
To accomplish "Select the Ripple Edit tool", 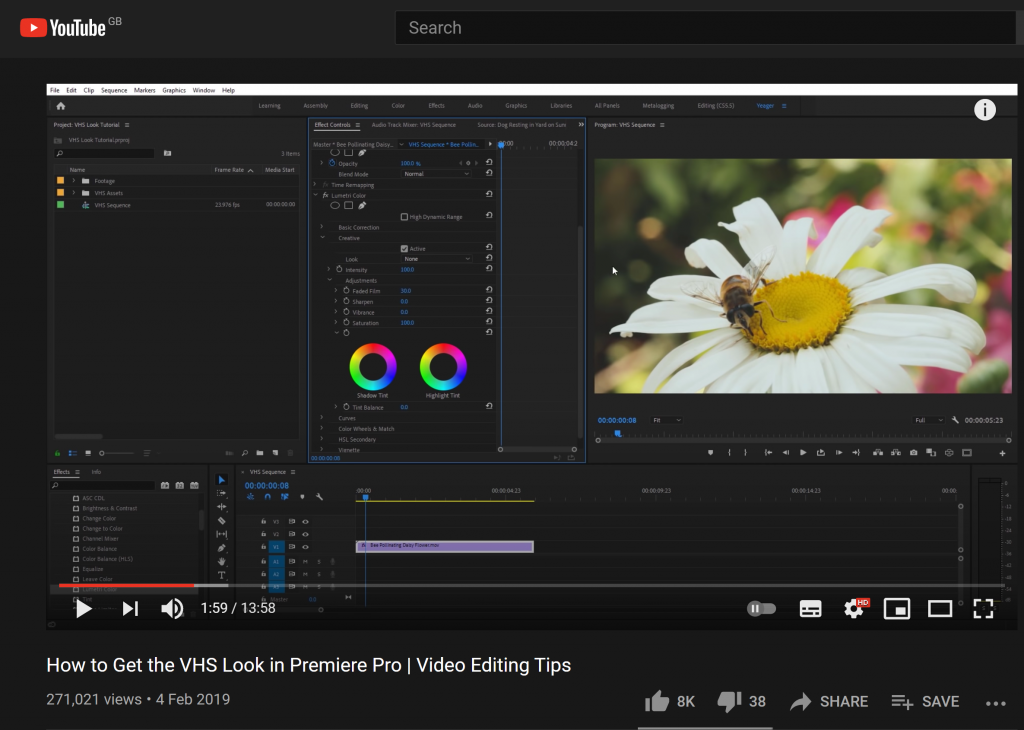I will (x=221, y=507).
